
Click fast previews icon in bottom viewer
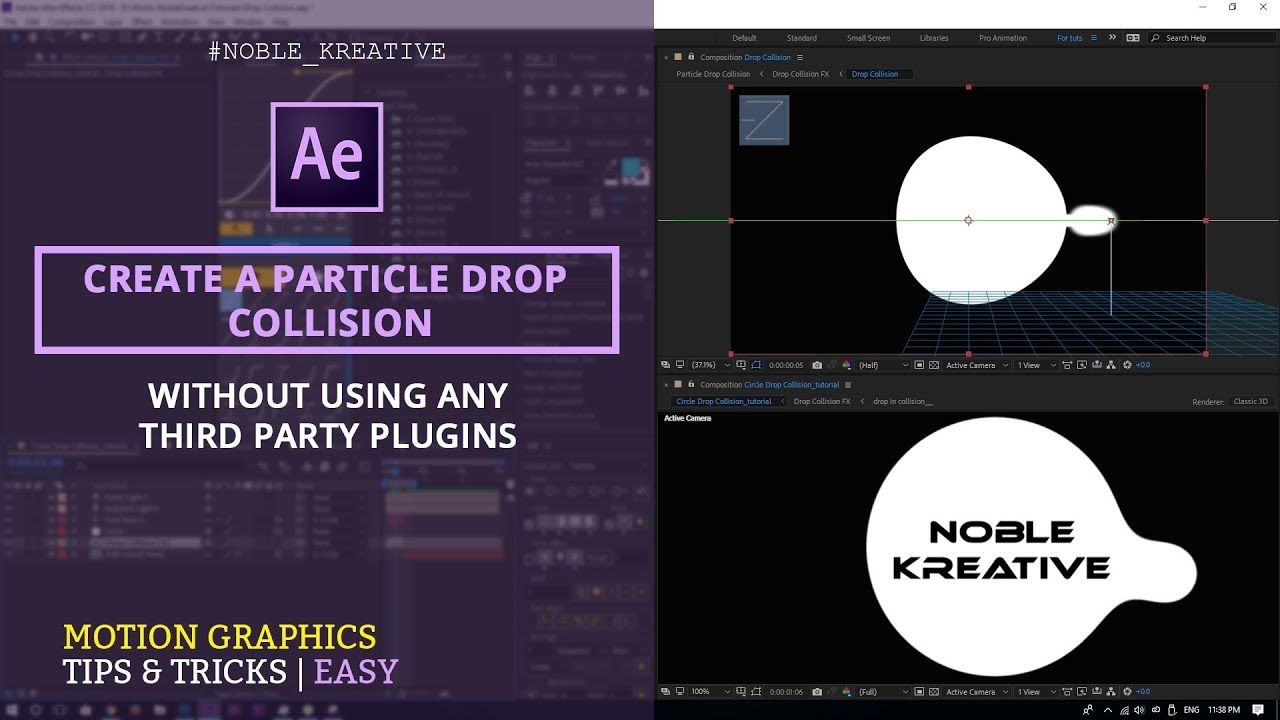(x=1082, y=692)
